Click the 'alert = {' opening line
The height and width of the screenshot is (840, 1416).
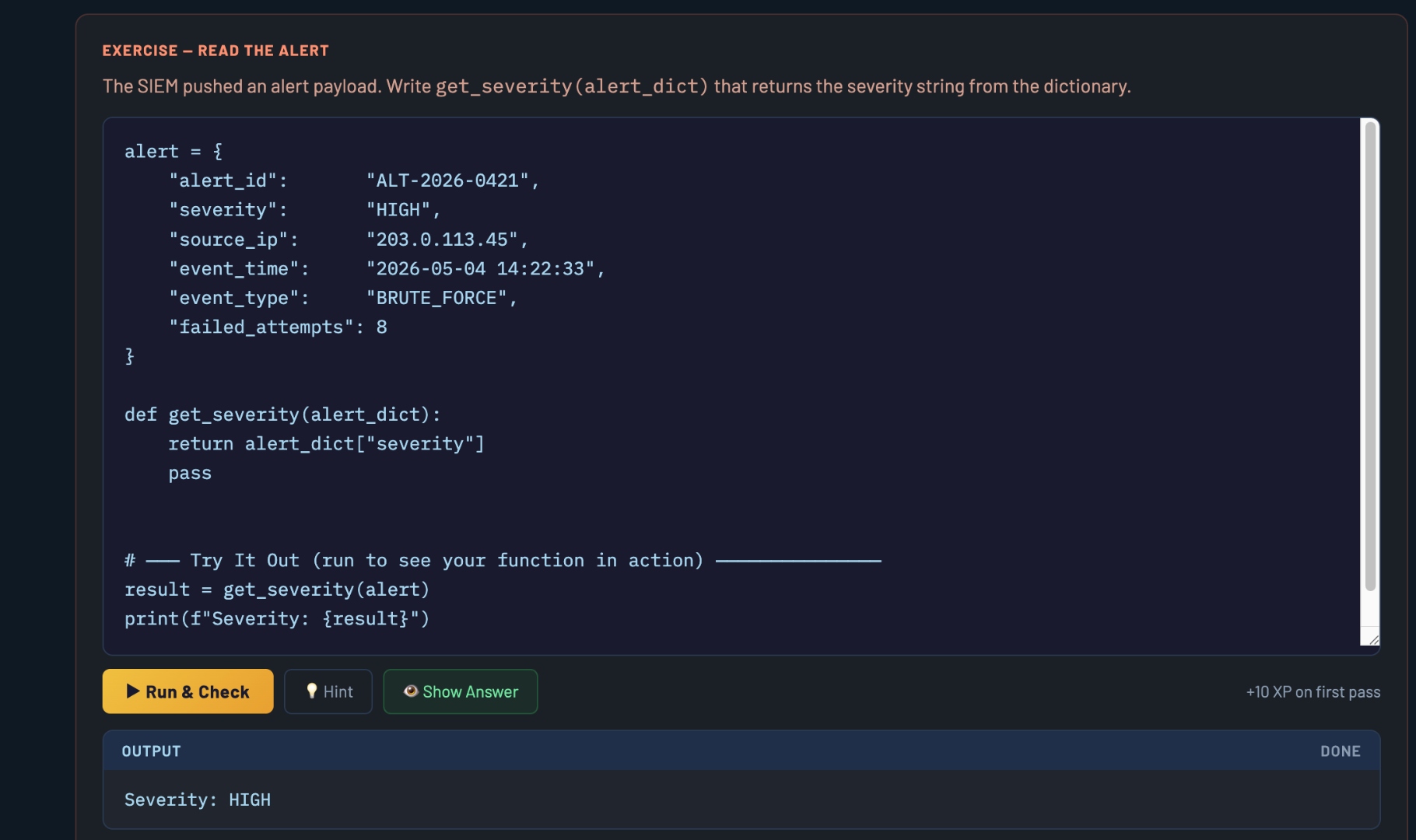[x=173, y=152]
